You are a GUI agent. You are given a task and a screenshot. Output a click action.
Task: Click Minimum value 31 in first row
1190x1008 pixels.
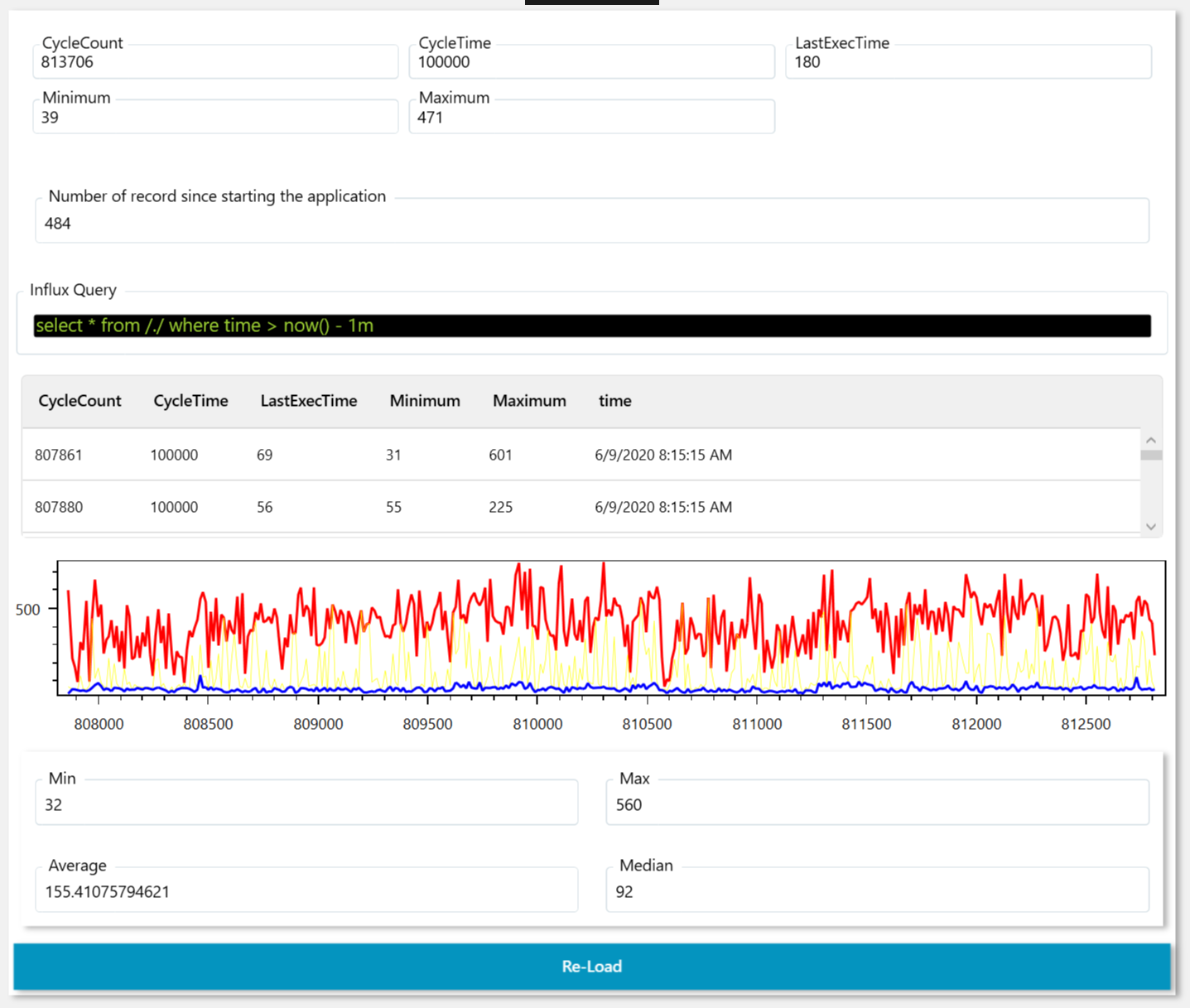(393, 455)
